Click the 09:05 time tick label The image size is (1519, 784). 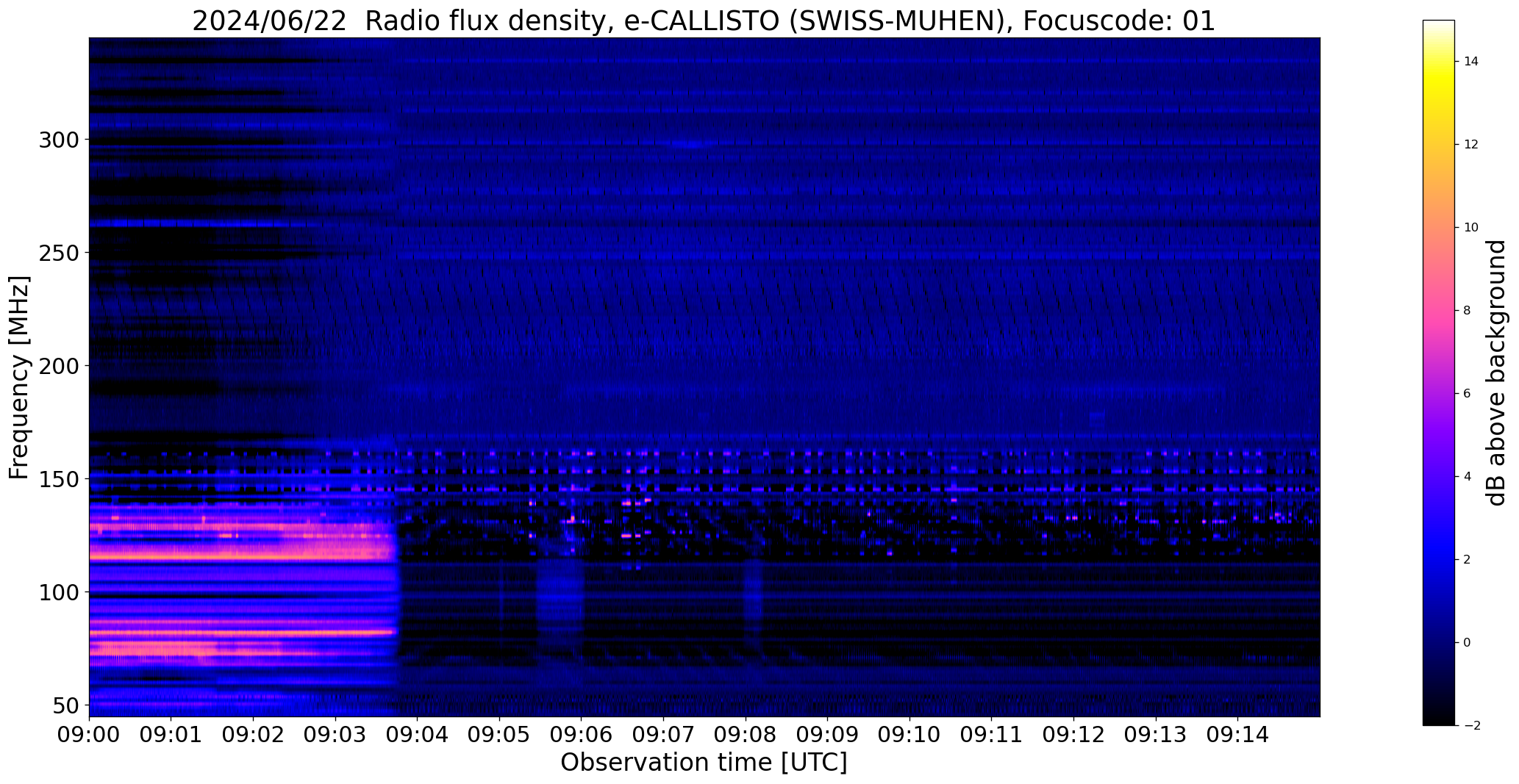coord(499,735)
